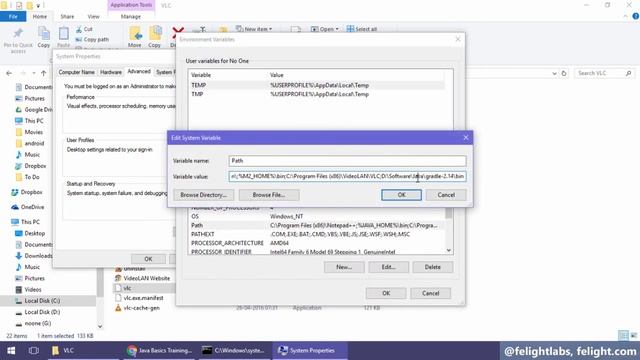
Task: Click the Up one level arrow
Action: tap(44, 73)
